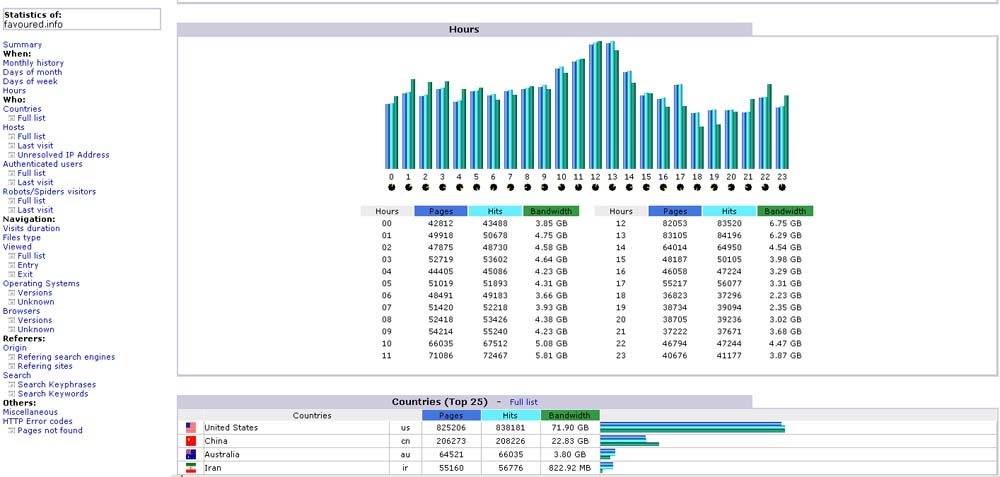Click clock icon under hour 21
1000x477 pixels.
click(748, 187)
